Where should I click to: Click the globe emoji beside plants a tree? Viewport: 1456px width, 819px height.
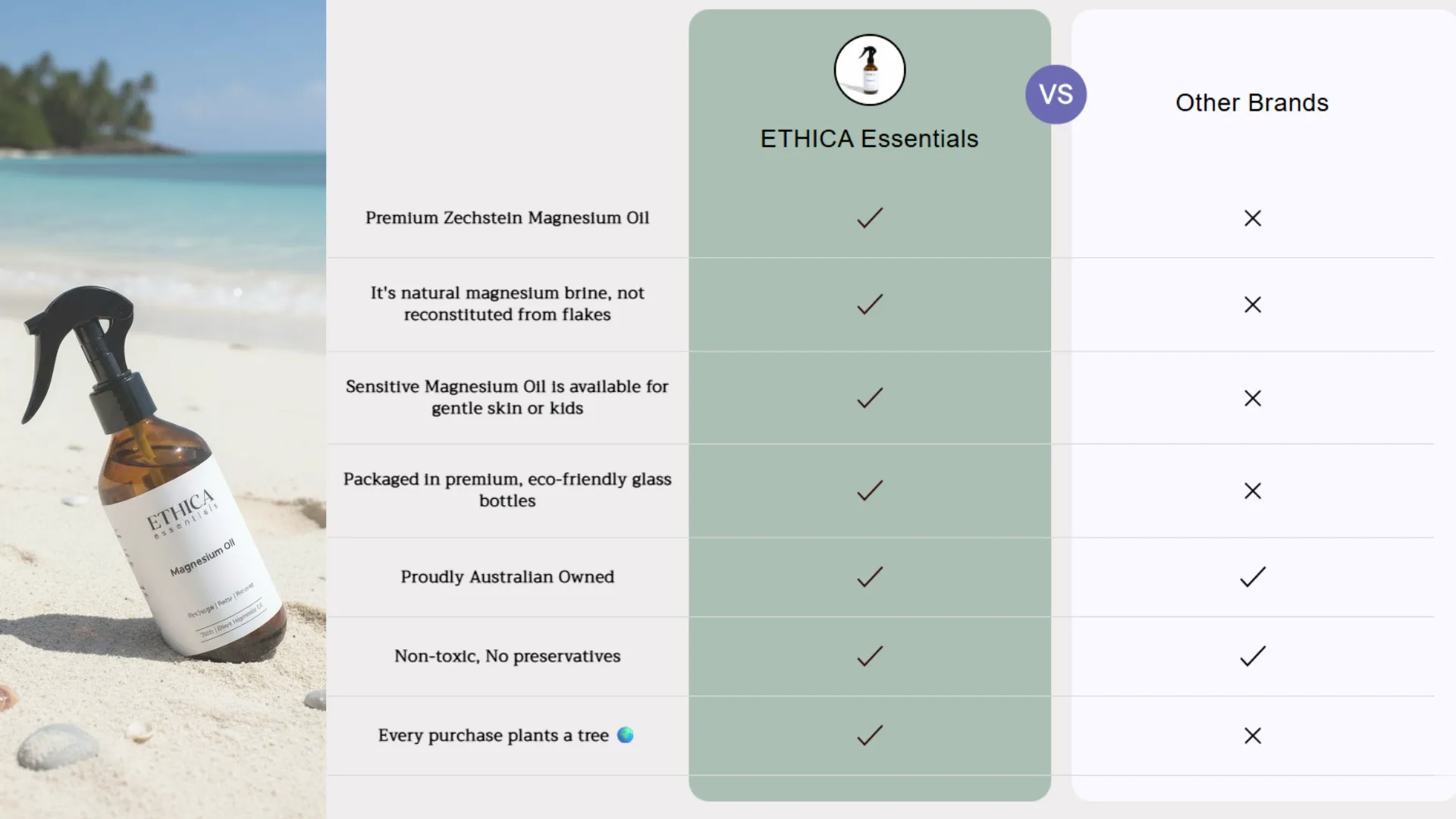click(625, 735)
